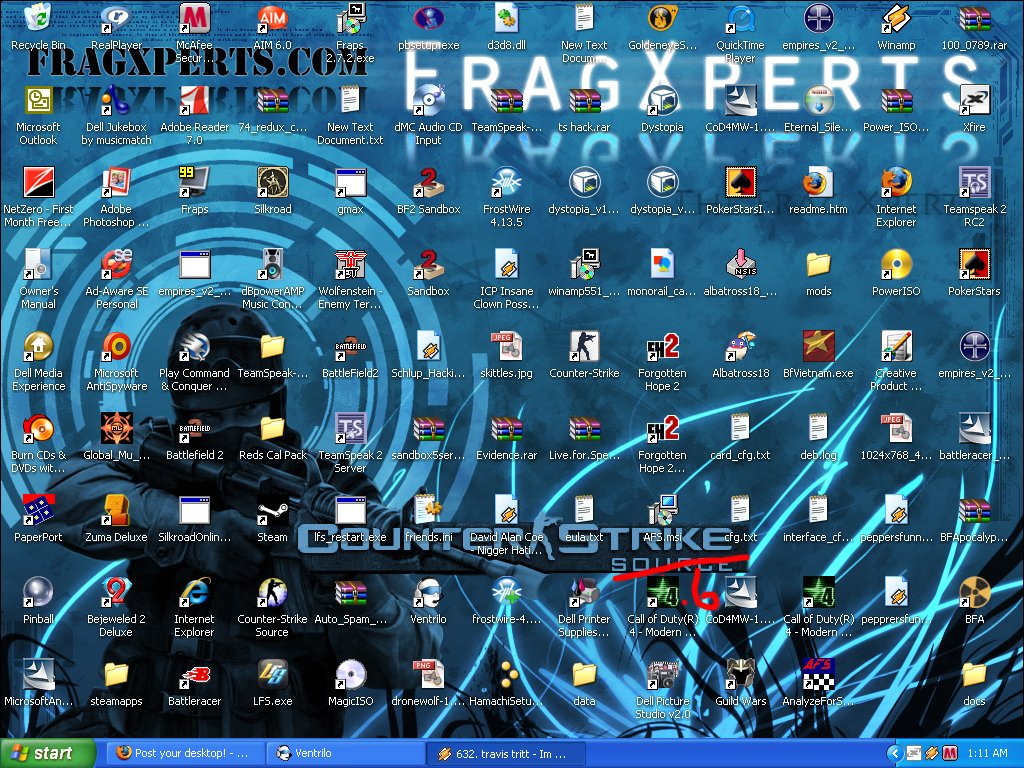Click the Winamp desktop shortcut

click(x=896, y=18)
